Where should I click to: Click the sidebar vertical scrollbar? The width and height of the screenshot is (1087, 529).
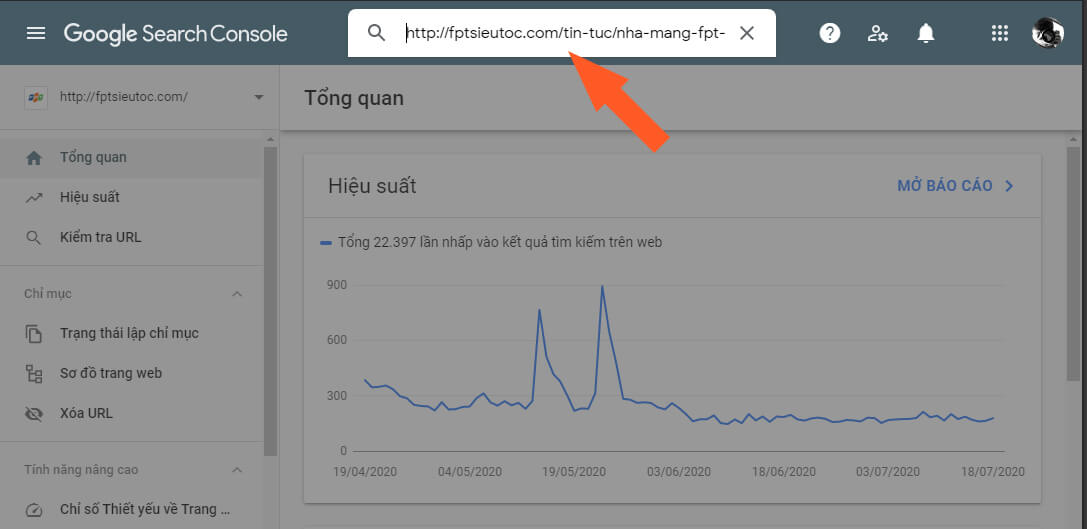point(270,302)
